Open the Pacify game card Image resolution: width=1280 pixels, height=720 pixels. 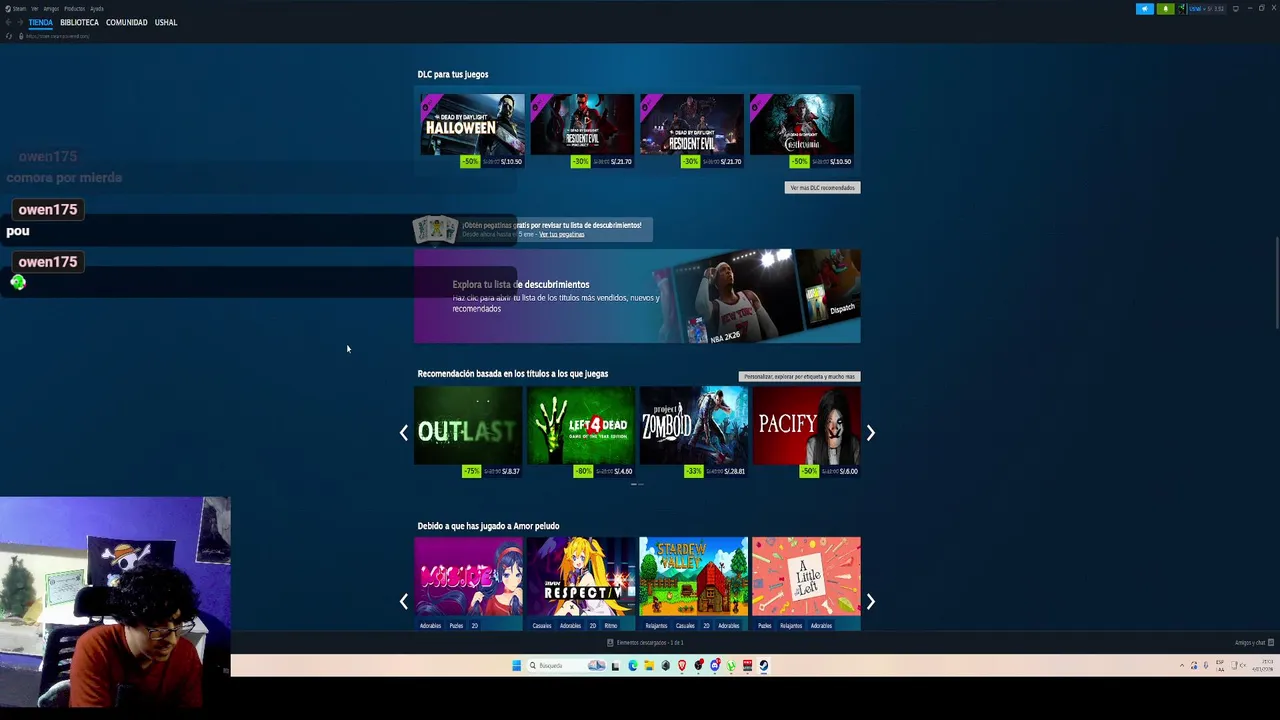pyautogui.click(x=806, y=431)
